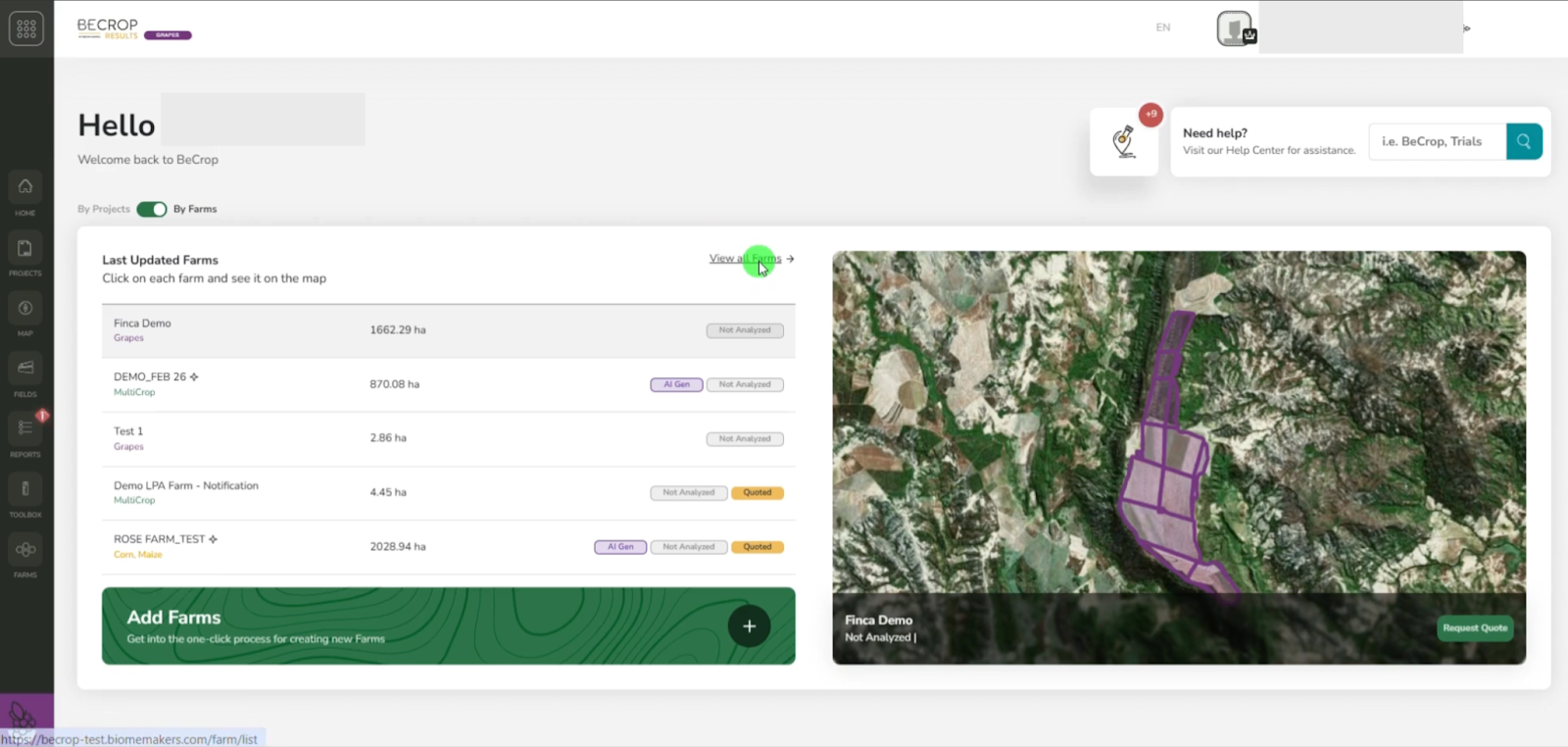Type in the help center search field

(1437, 141)
